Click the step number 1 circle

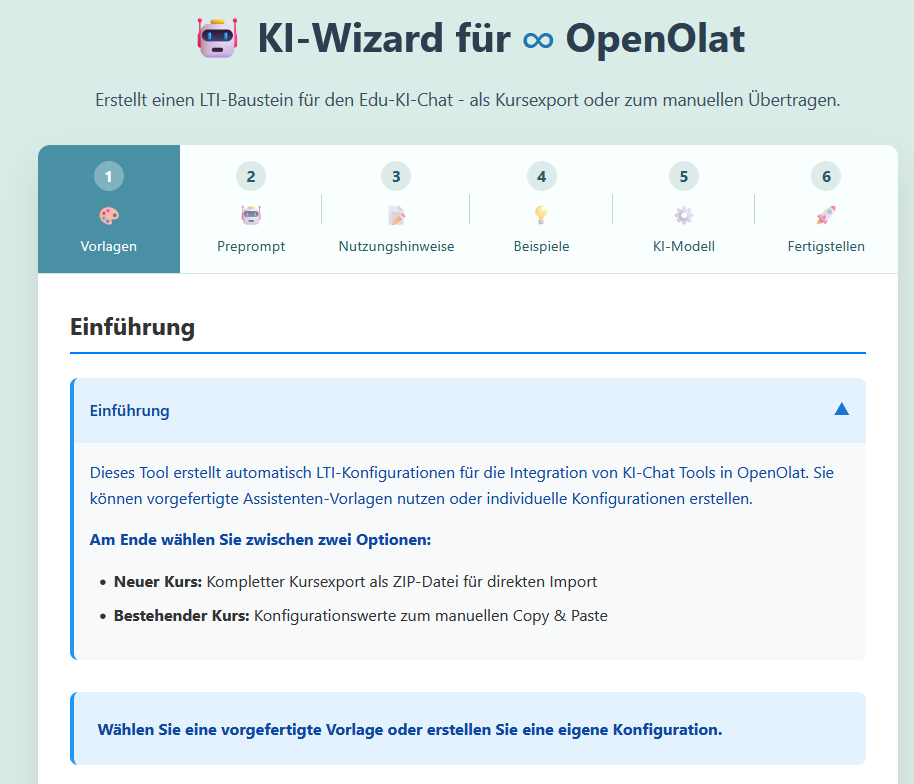tap(109, 177)
